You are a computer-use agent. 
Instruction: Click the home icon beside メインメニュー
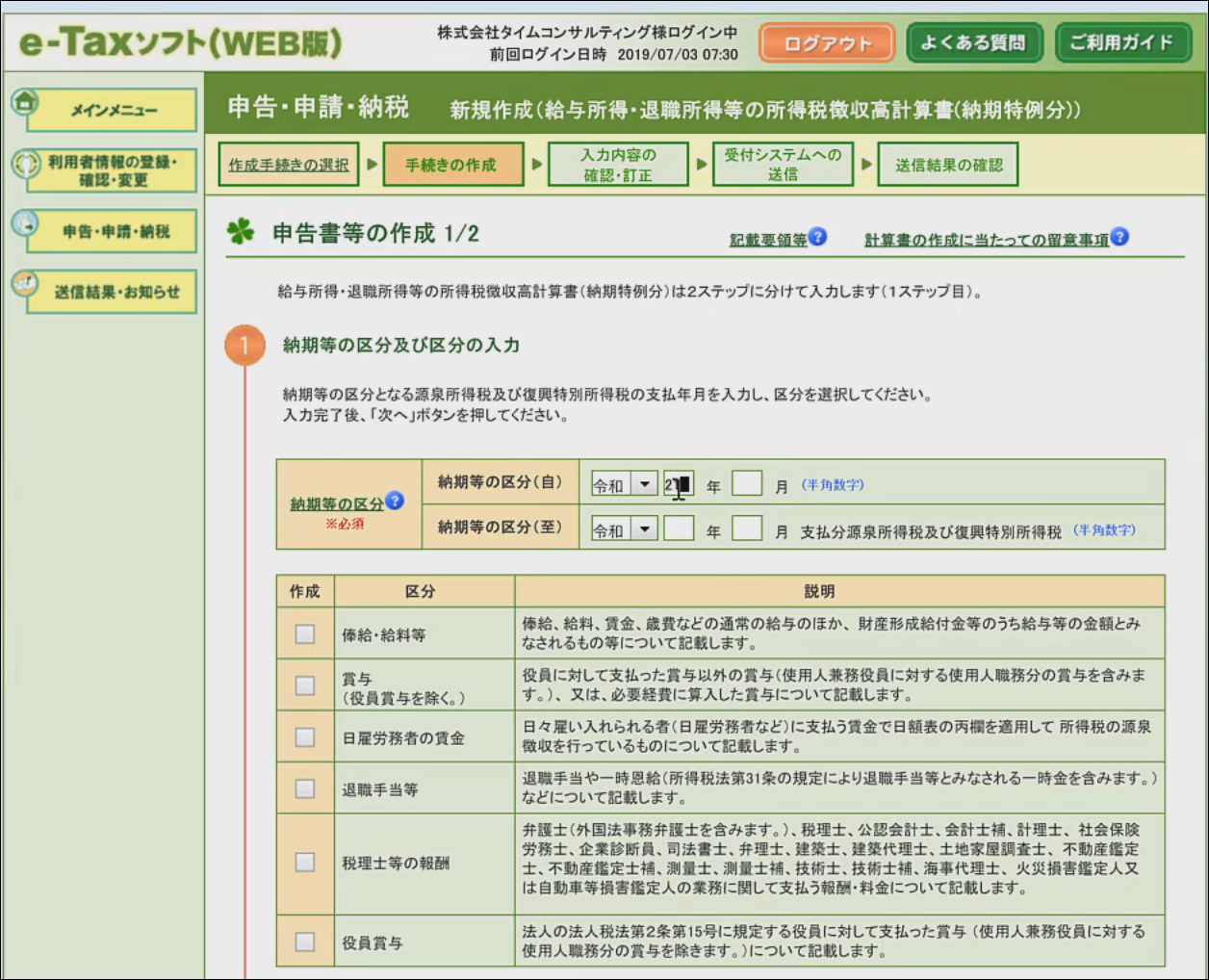pos(25,101)
